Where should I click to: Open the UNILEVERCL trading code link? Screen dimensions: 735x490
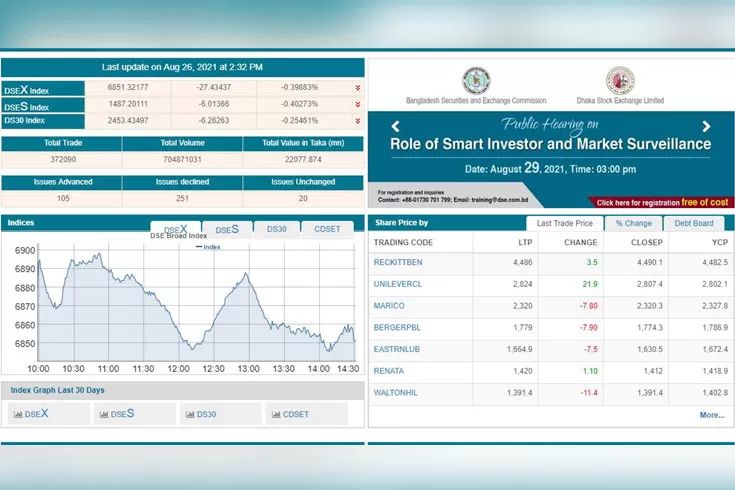click(x=398, y=284)
